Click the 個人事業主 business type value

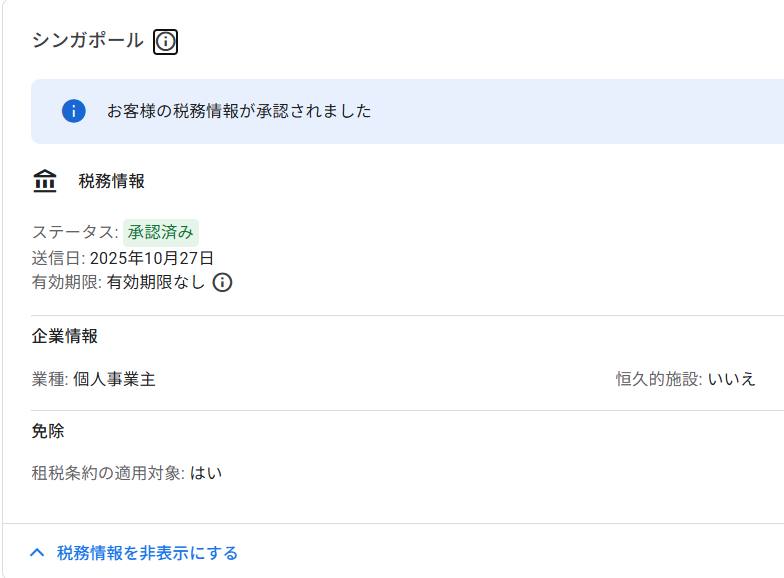point(114,379)
